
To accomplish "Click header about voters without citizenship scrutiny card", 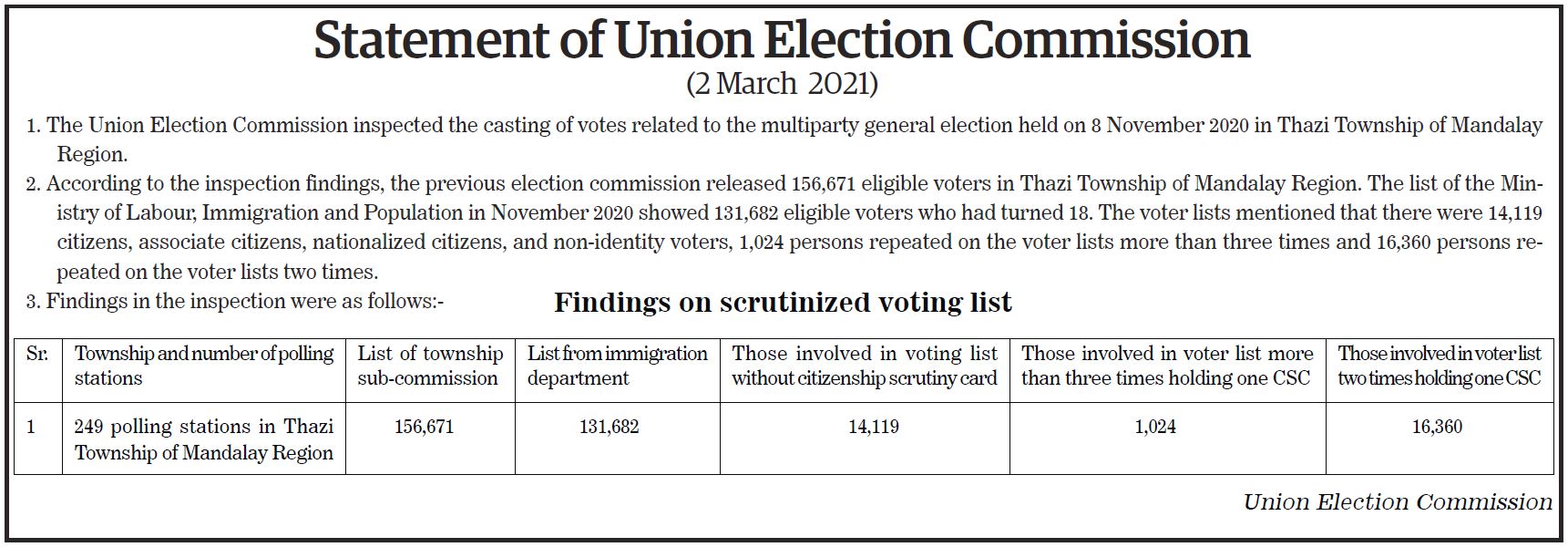I will tap(864, 366).
